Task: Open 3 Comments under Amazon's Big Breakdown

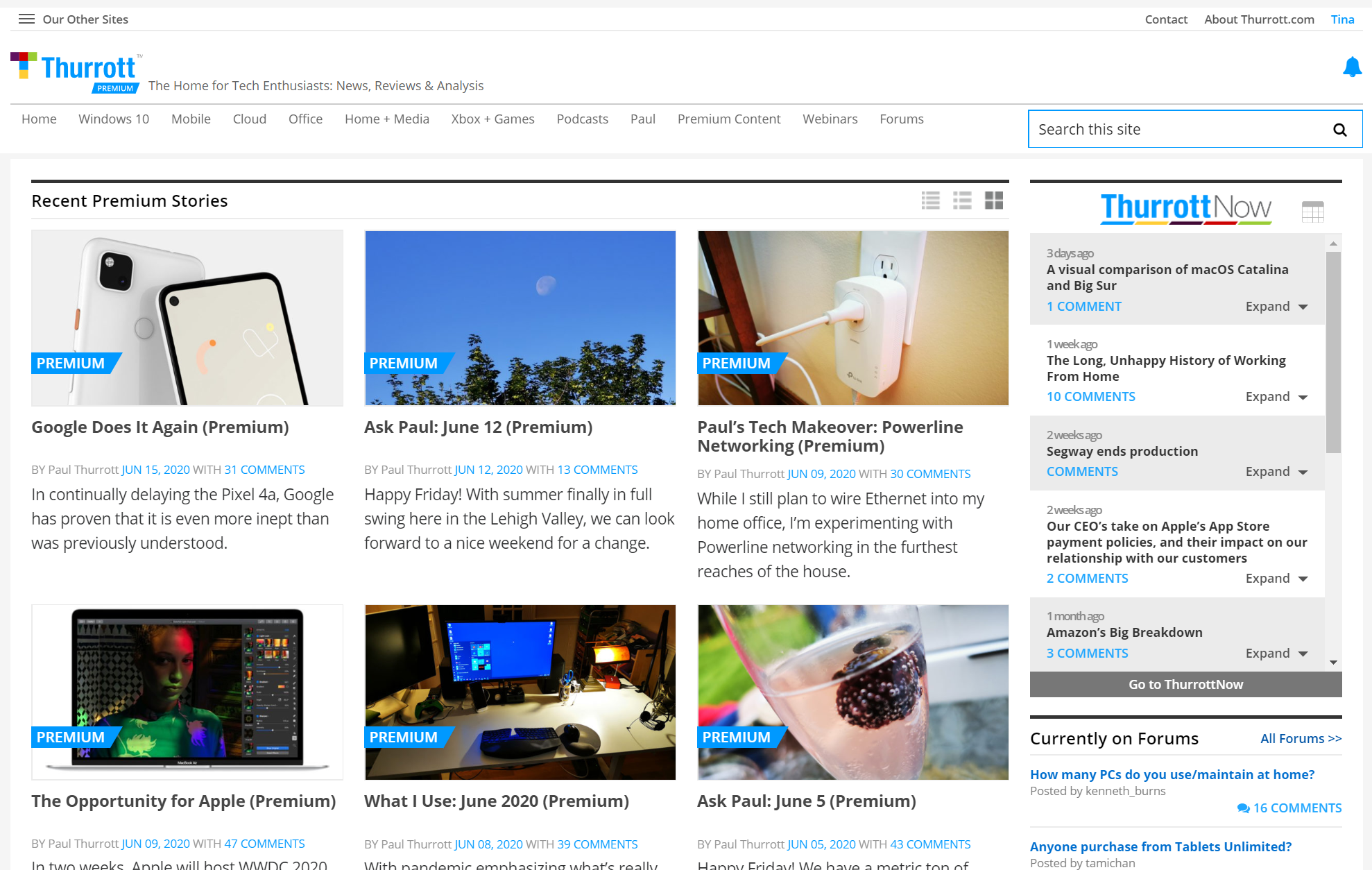Action: [x=1088, y=654]
